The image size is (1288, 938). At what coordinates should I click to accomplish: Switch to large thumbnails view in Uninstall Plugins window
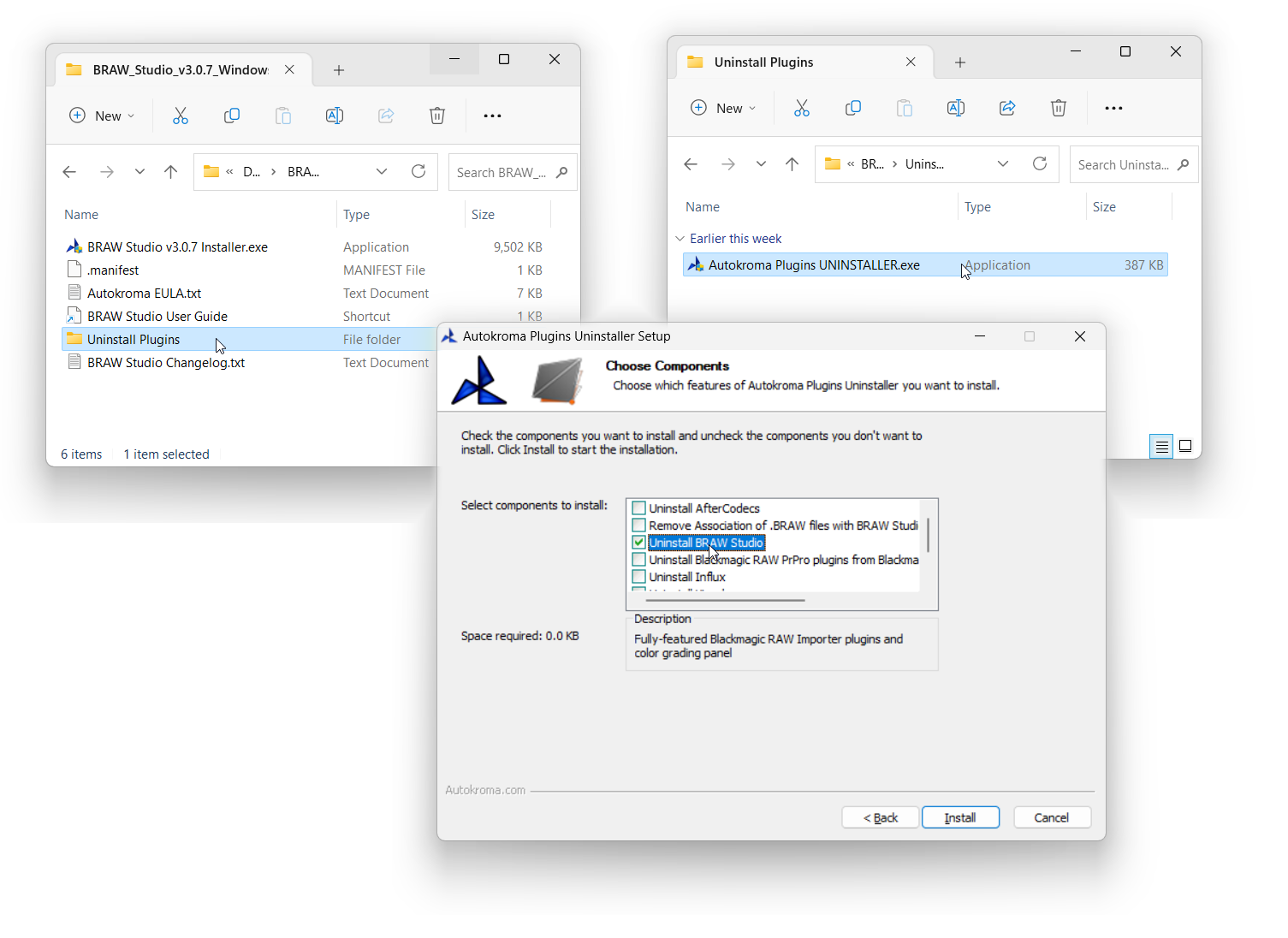click(x=1184, y=446)
